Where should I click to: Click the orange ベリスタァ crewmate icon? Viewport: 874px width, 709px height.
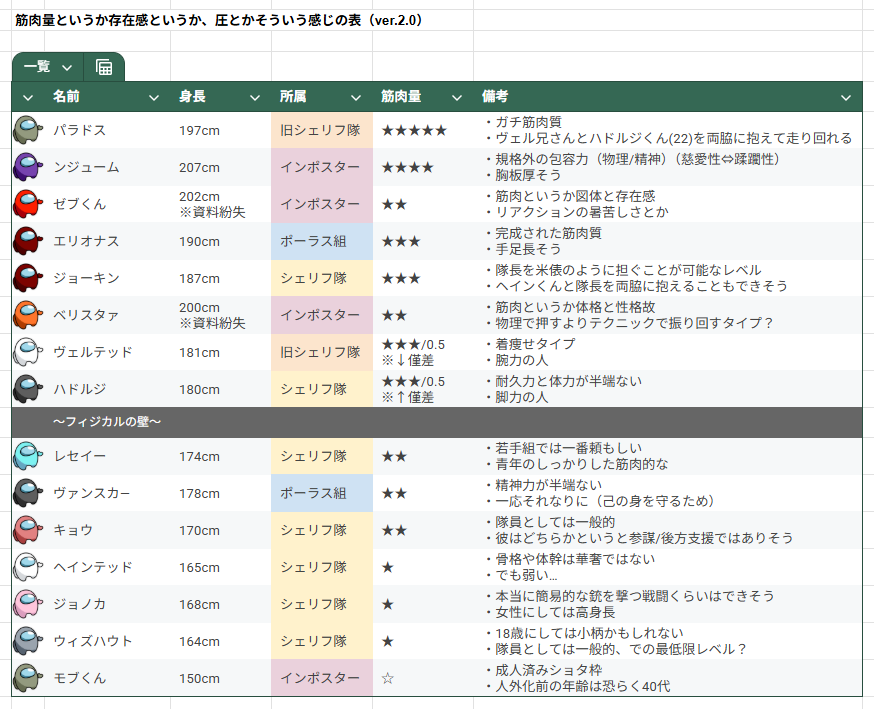(x=28, y=315)
